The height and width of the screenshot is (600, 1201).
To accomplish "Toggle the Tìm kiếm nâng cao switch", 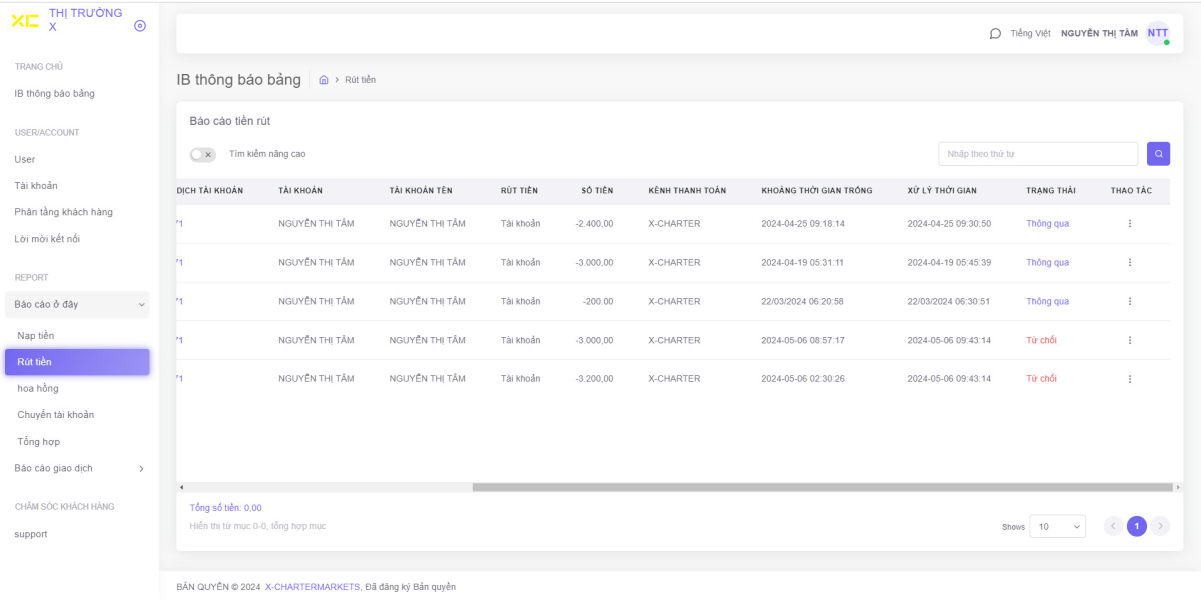I will point(202,155).
